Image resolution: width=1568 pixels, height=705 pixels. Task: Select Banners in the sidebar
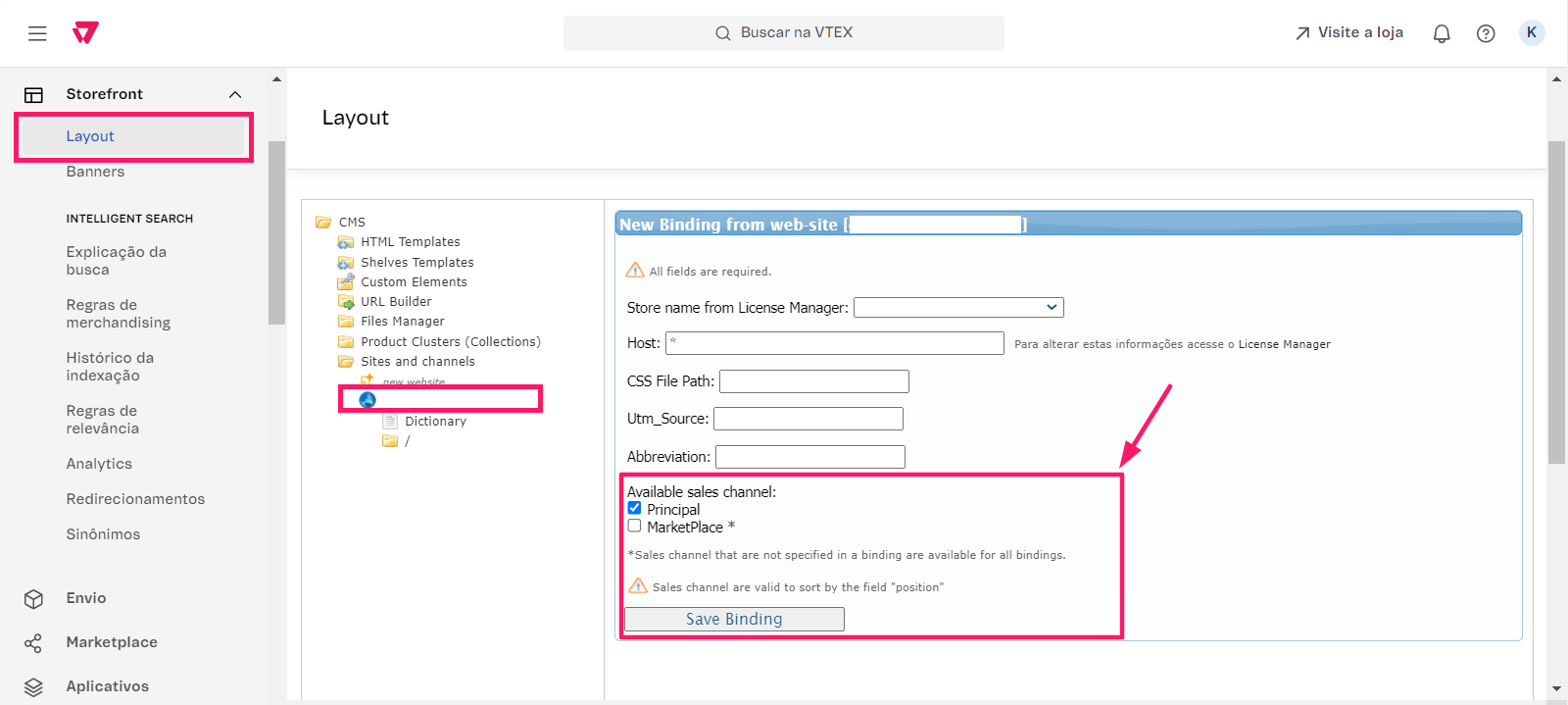click(x=95, y=172)
